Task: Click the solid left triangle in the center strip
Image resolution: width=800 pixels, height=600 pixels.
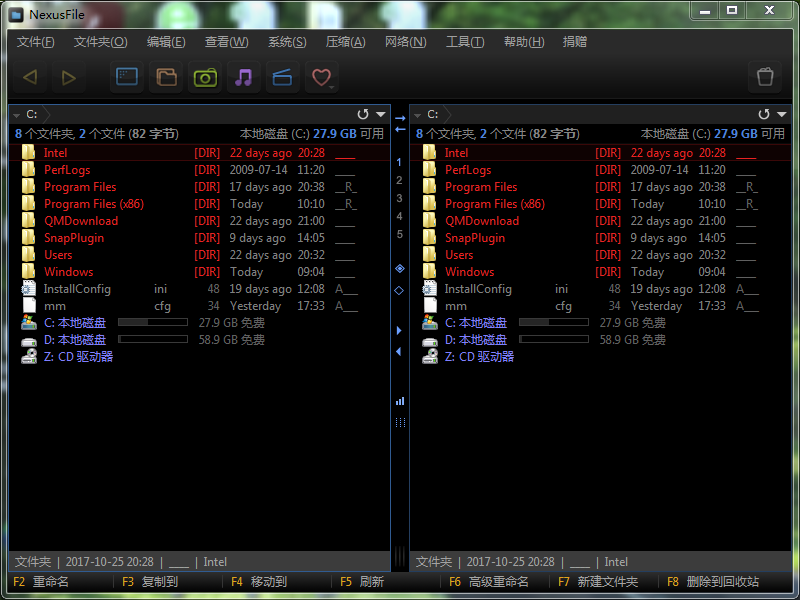Action: (398, 352)
